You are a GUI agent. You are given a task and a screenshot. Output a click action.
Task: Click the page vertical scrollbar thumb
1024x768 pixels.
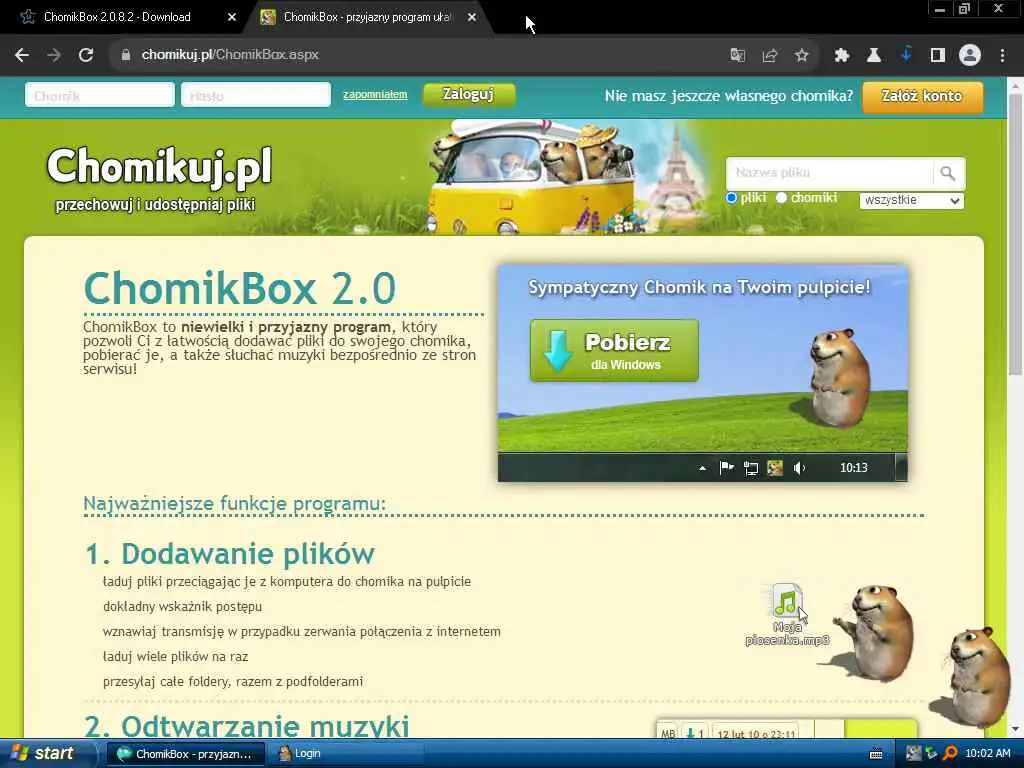[1015, 234]
